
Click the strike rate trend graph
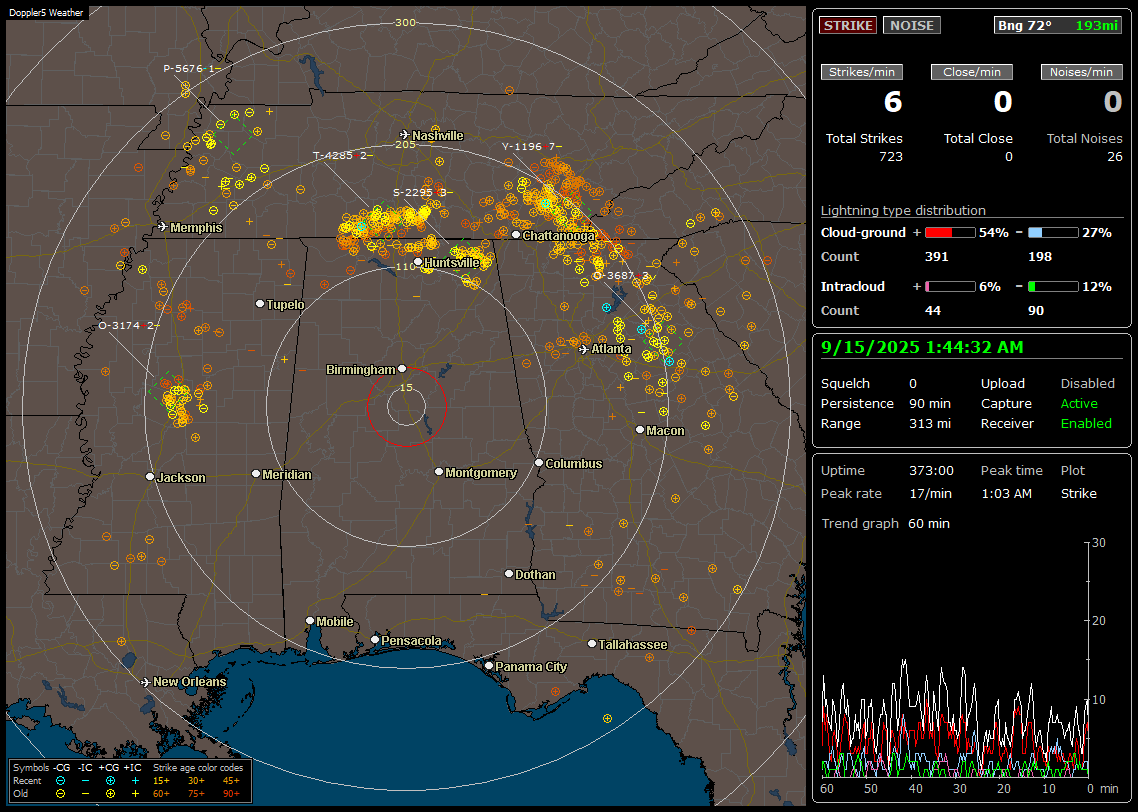pyautogui.click(x=954, y=660)
